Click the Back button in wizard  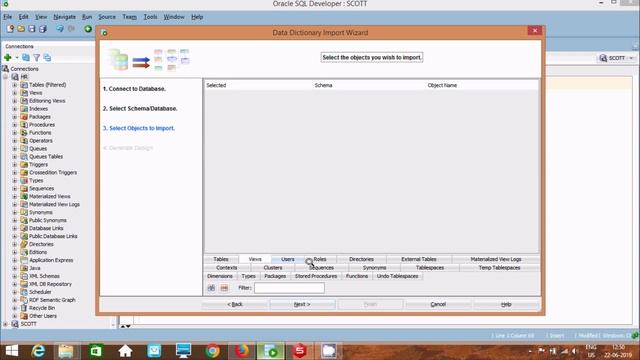(x=235, y=304)
